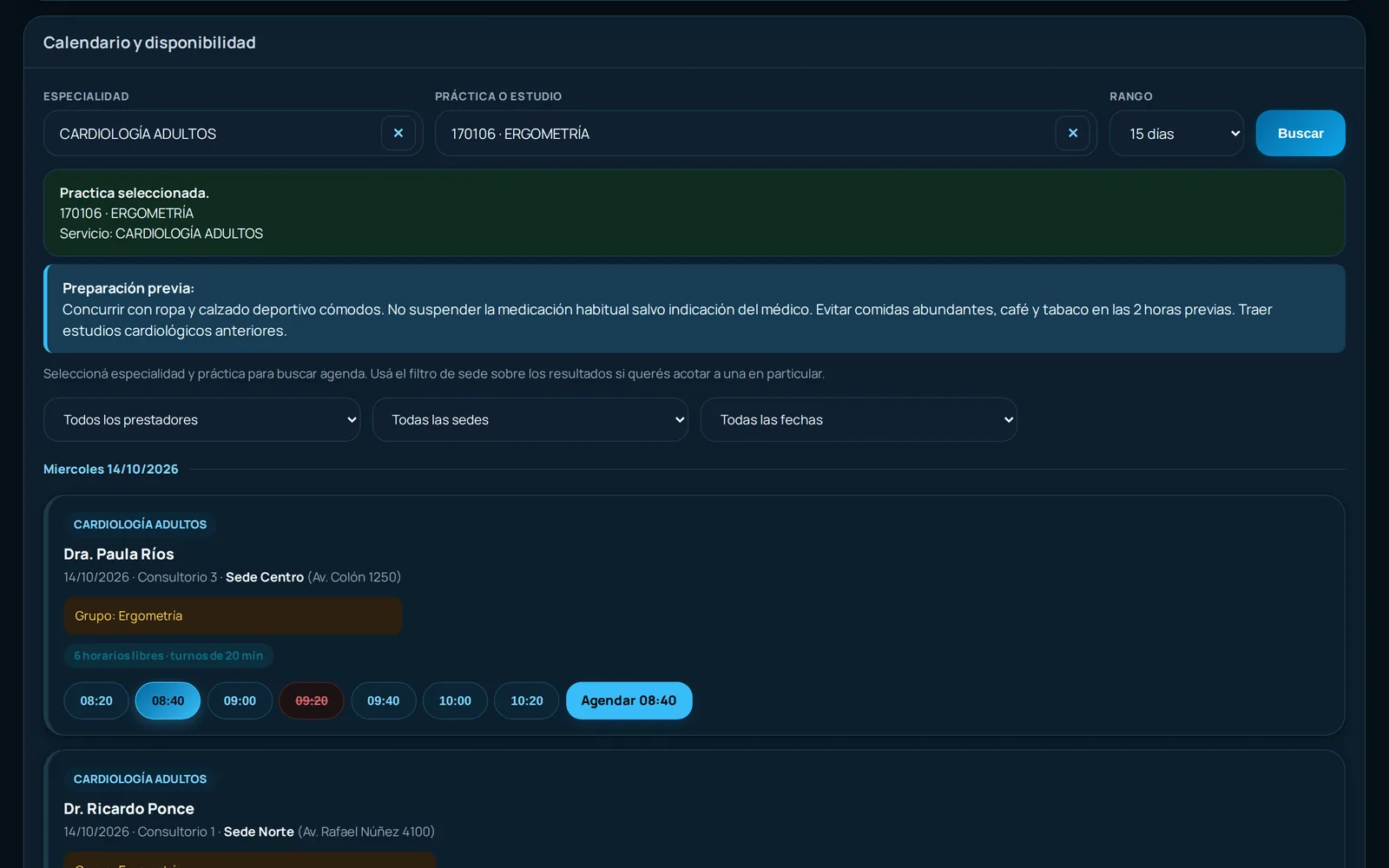Expand the Todos los prestadores filter
1389x868 pixels.
201,420
